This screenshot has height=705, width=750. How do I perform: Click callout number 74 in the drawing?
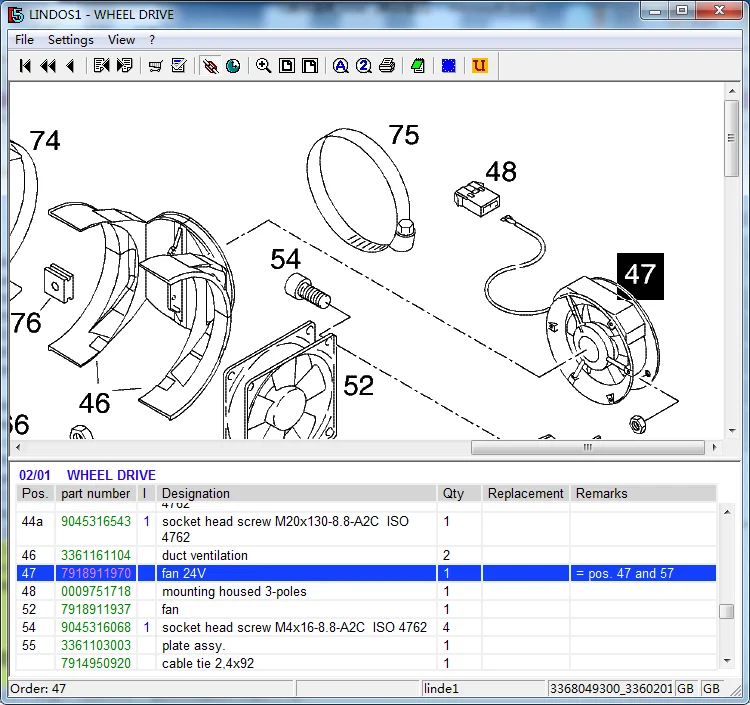click(45, 141)
